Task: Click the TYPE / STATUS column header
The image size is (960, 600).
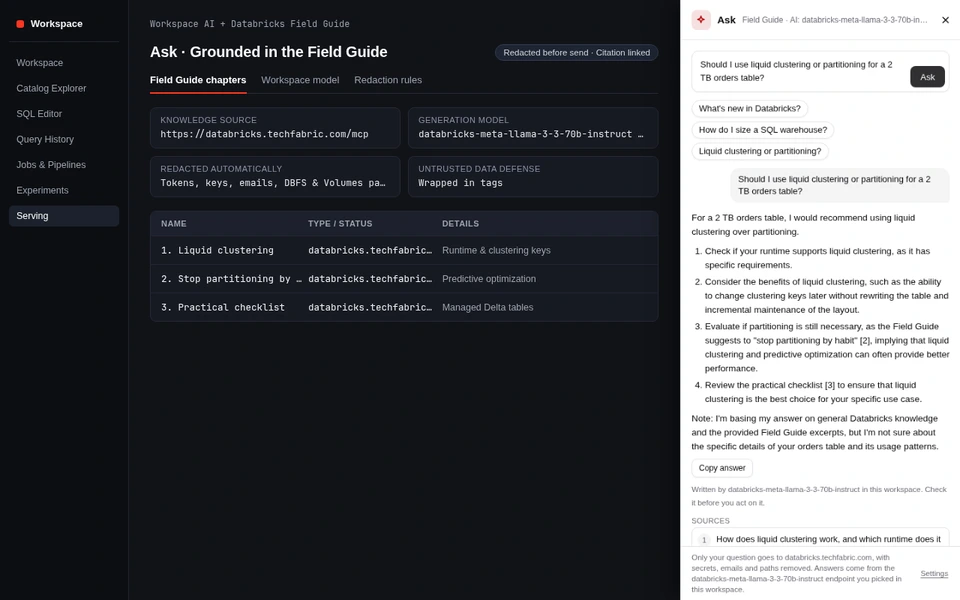Action: point(340,223)
